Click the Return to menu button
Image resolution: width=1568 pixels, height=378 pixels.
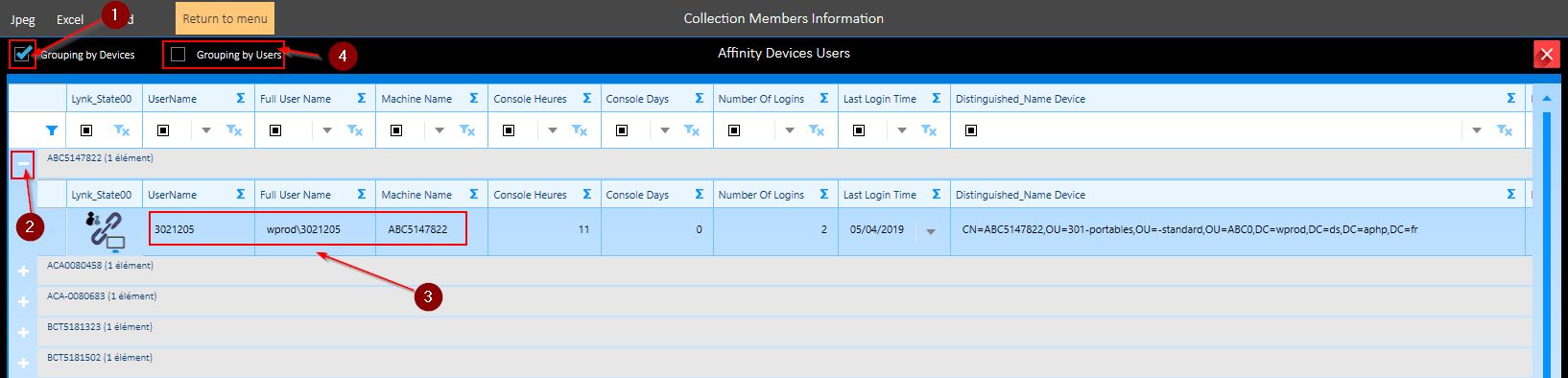[x=225, y=18]
